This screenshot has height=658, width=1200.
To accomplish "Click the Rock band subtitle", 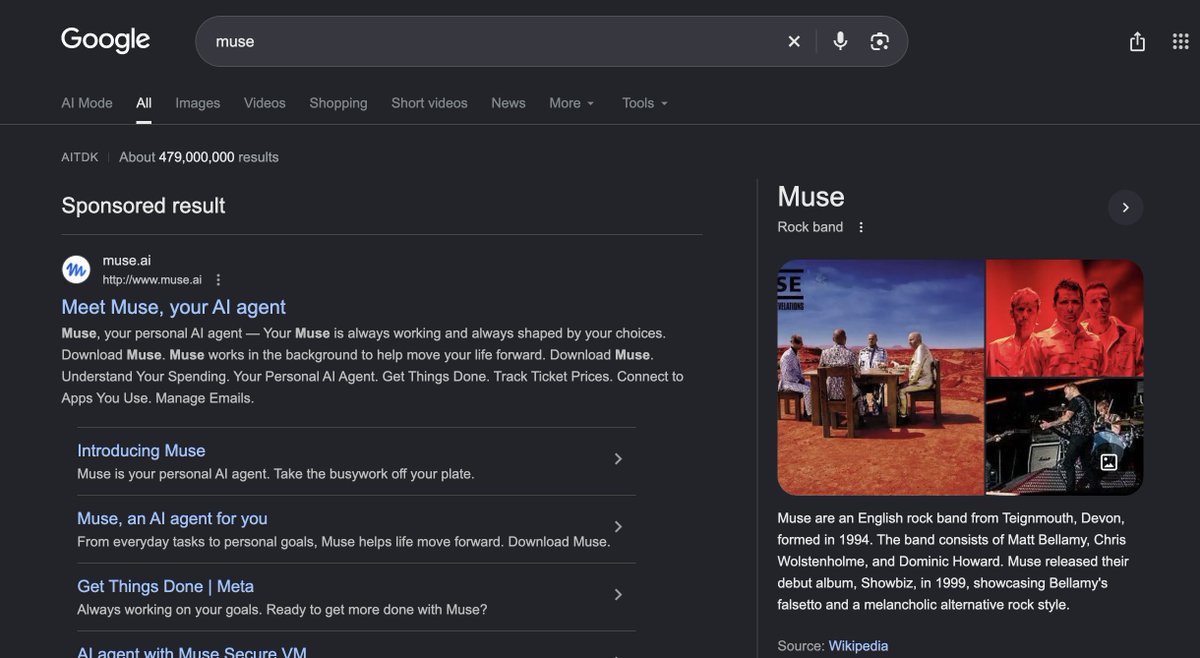I will coord(810,227).
